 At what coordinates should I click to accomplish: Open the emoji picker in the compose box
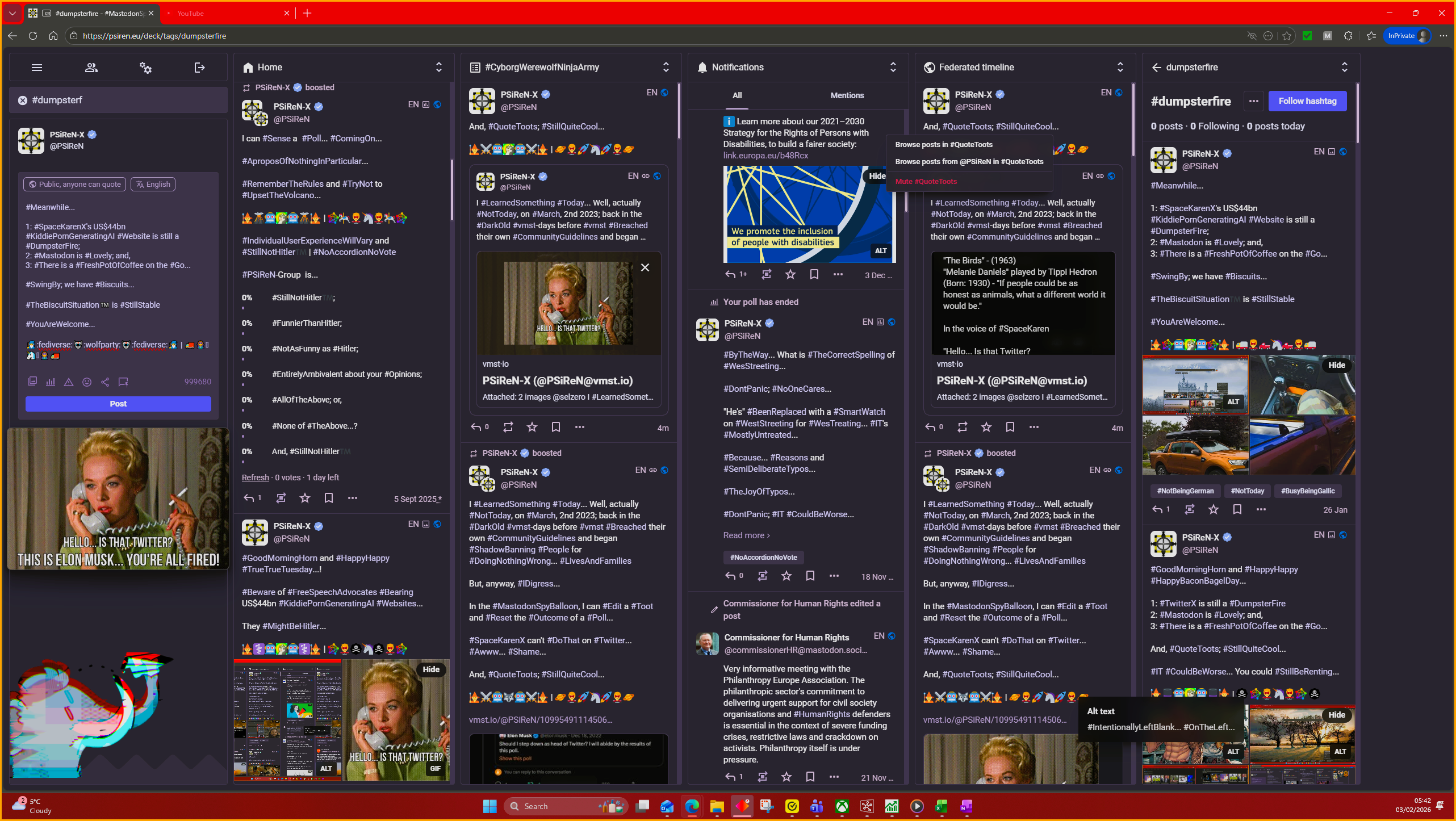[x=87, y=382]
